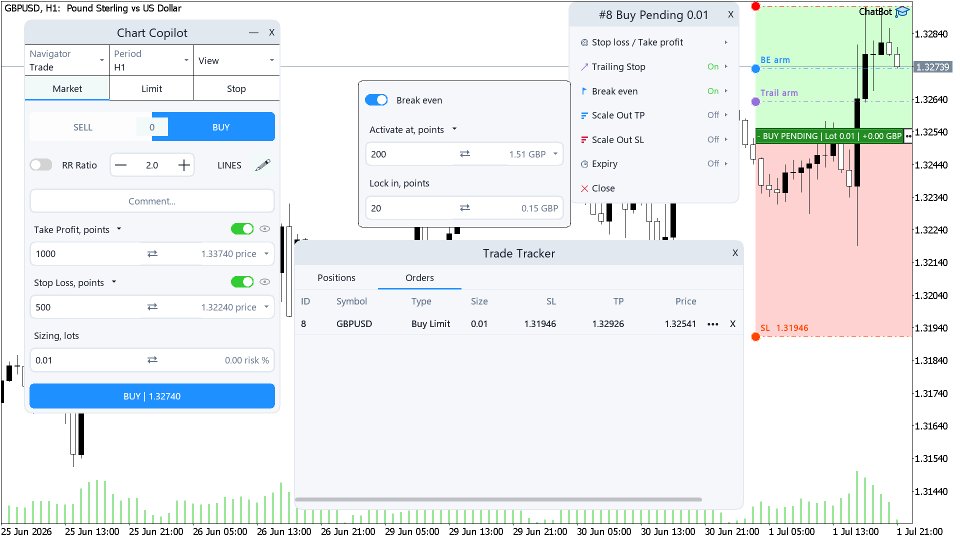This screenshot has width=960, height=540.
Task: Open the 1.33740 price dropdown arrow
Action: coord(266,253)
